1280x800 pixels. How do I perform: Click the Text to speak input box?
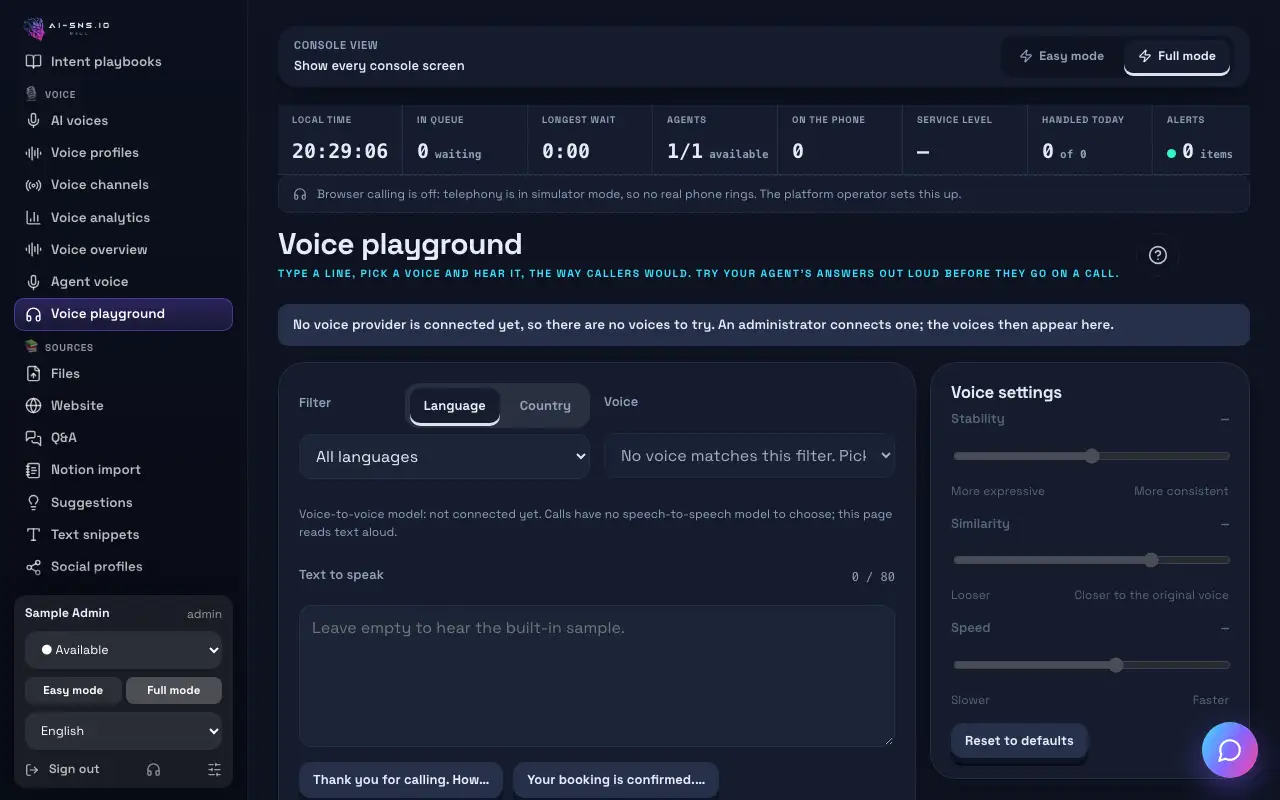click(x=597, y=676)
